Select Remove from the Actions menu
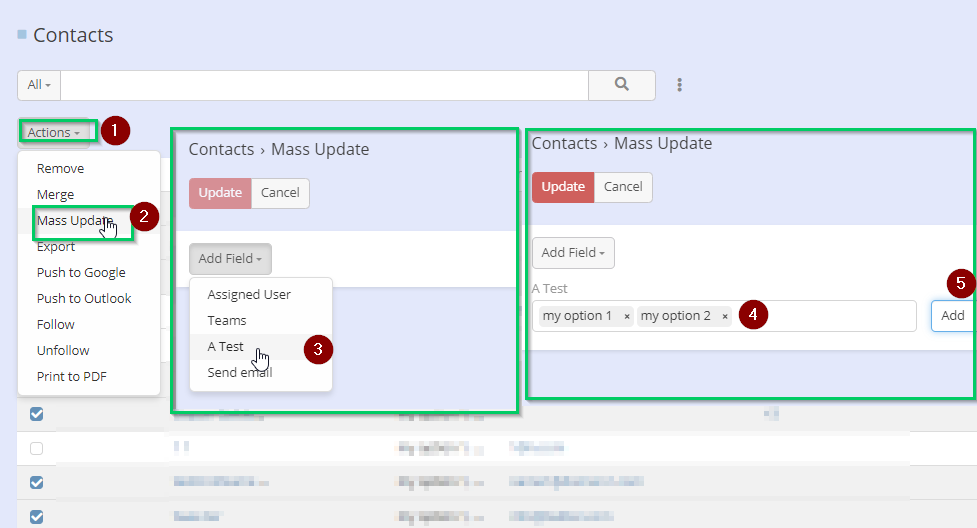 (60, 169)
